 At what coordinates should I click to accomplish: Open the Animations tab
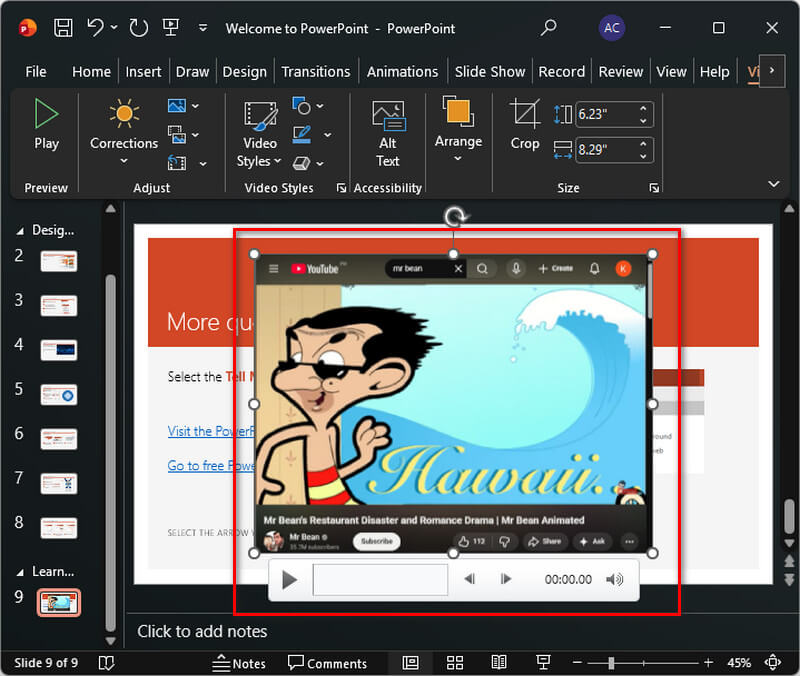point(403,71)
